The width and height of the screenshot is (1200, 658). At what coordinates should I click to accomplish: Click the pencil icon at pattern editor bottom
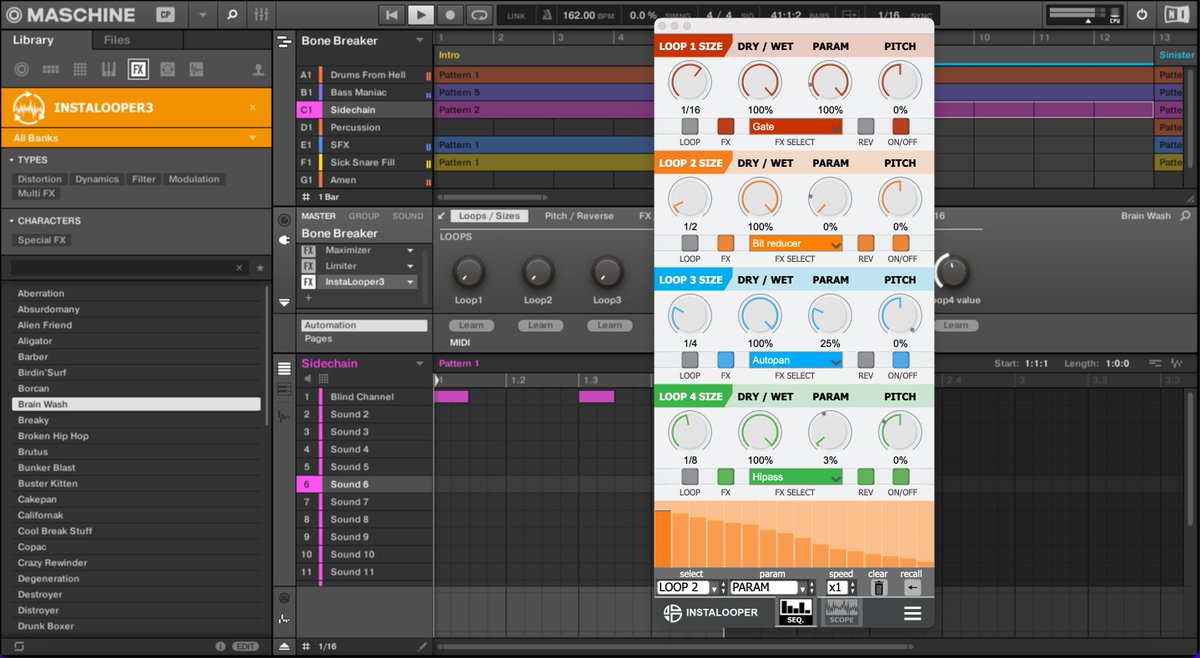422,647
